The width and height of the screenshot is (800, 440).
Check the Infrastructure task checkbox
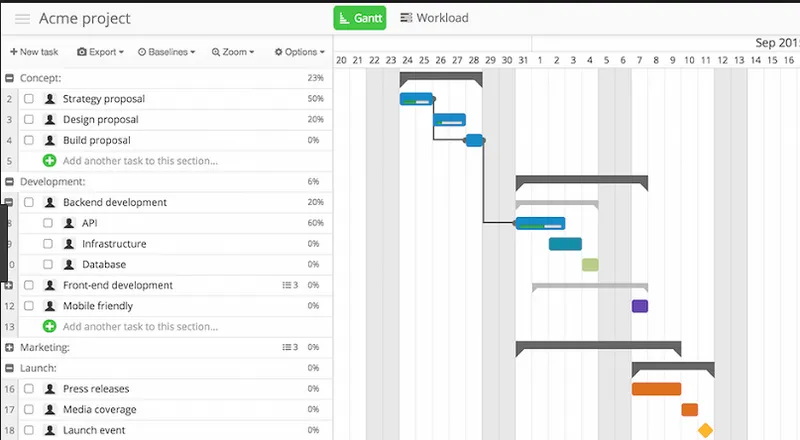tap(48, 244)
